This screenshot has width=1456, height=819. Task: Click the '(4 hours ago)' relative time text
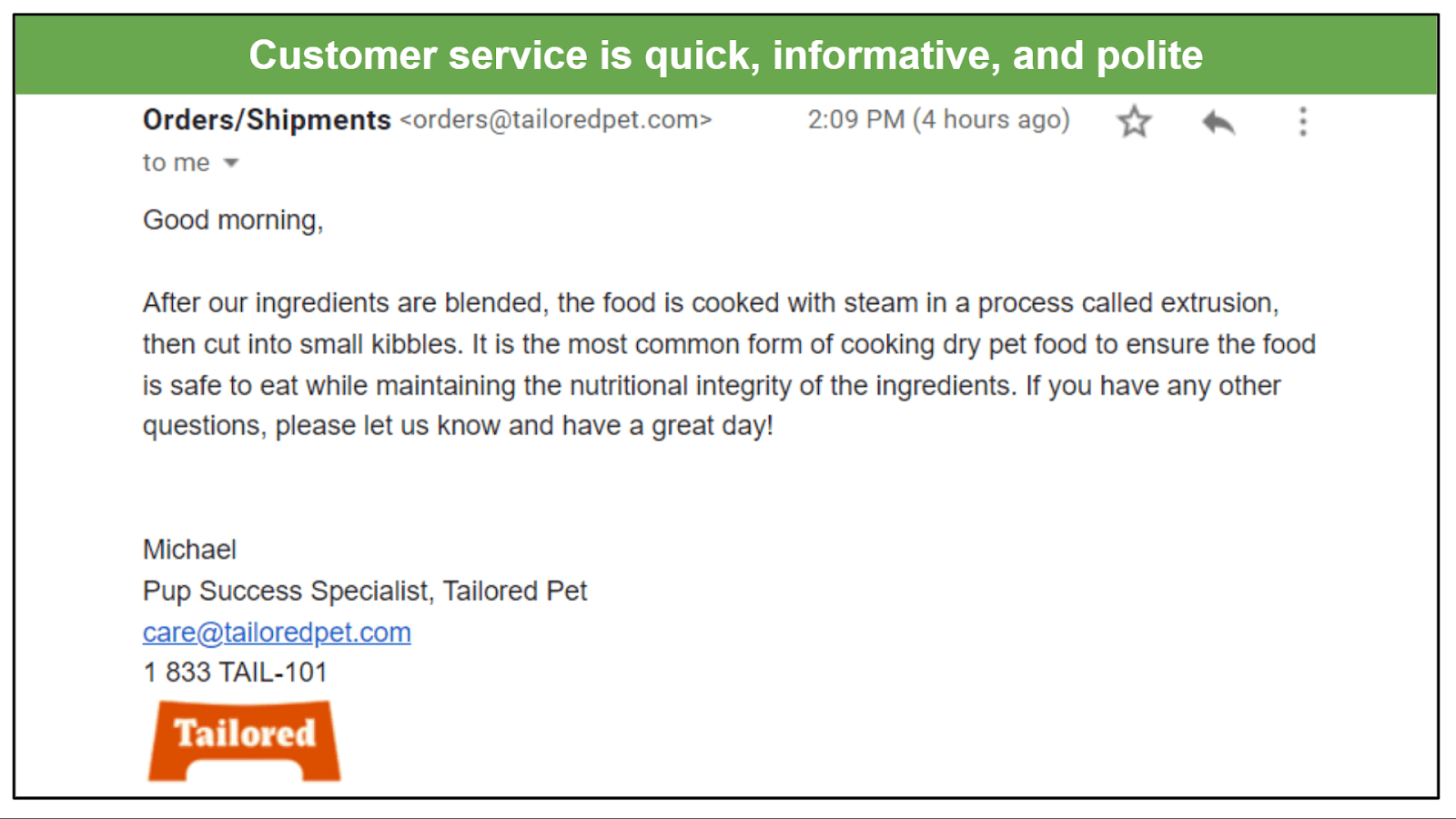click(992, 119)
